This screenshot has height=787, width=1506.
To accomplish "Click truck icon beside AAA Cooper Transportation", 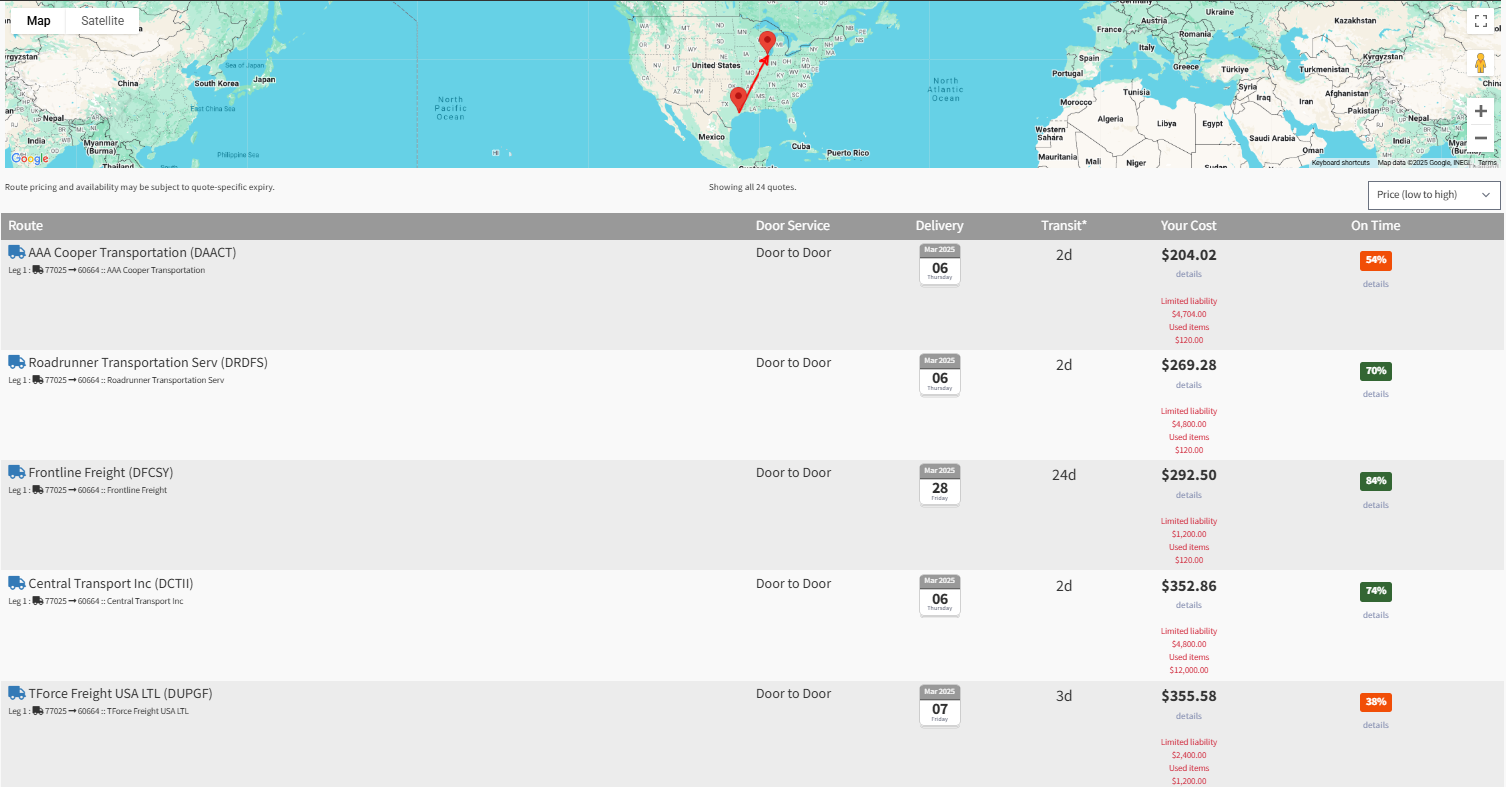I will pos(17,252).
